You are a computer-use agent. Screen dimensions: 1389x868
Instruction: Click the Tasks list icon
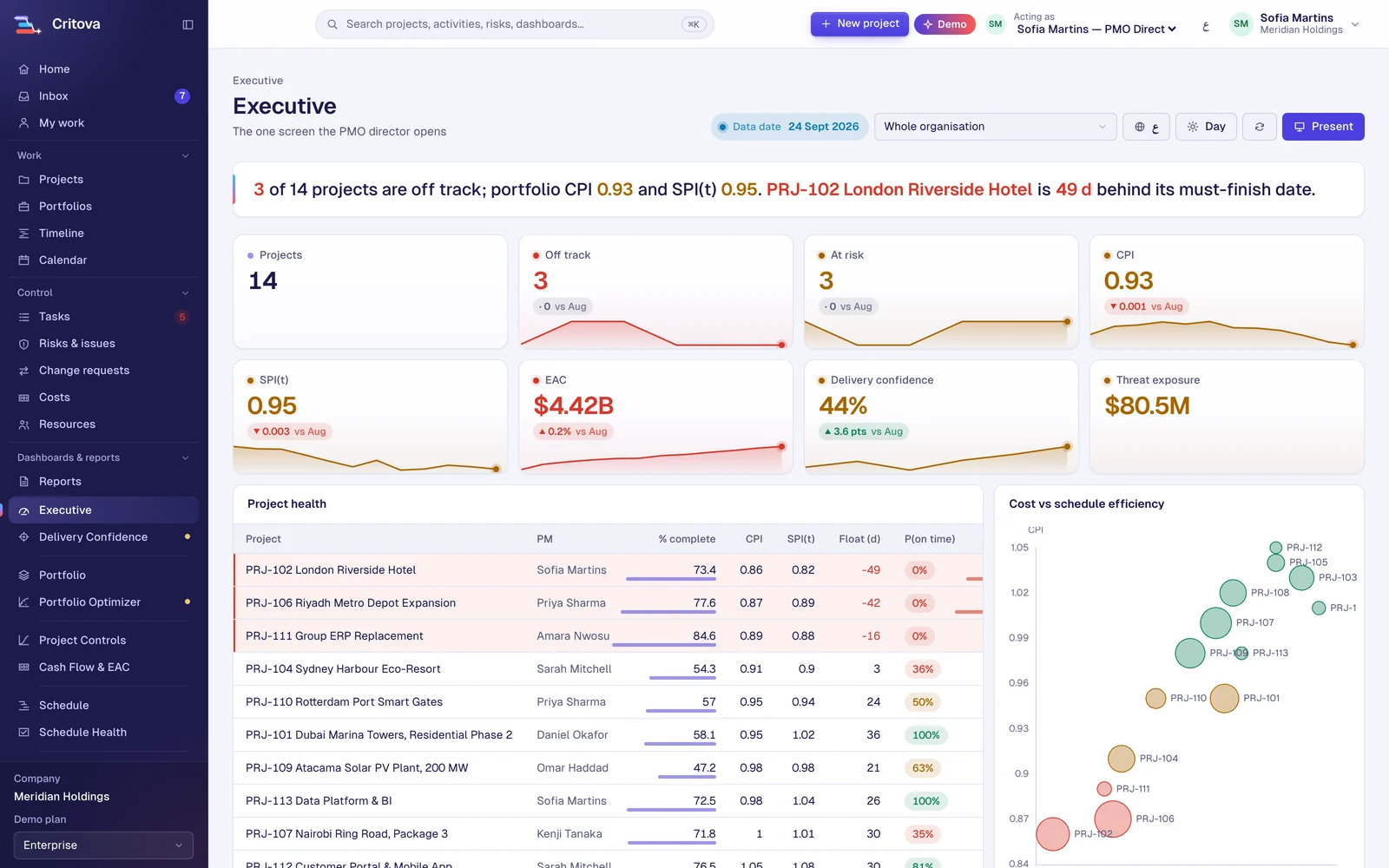click(24, 317)
